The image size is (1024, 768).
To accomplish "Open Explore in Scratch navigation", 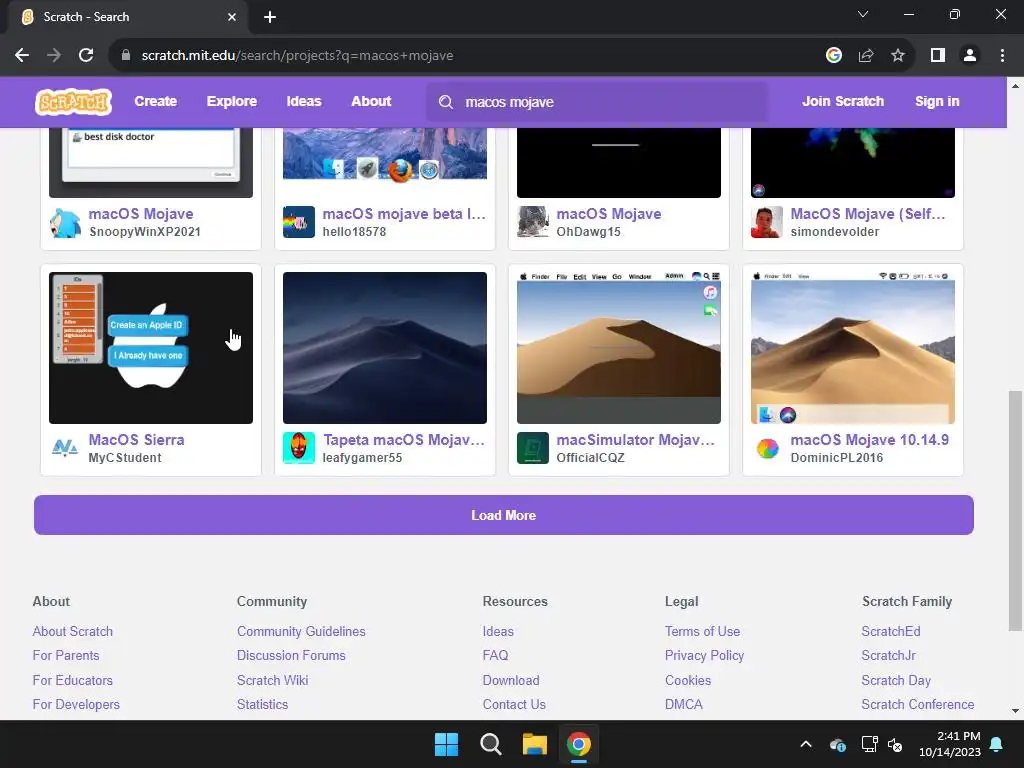I will [232, 101].
